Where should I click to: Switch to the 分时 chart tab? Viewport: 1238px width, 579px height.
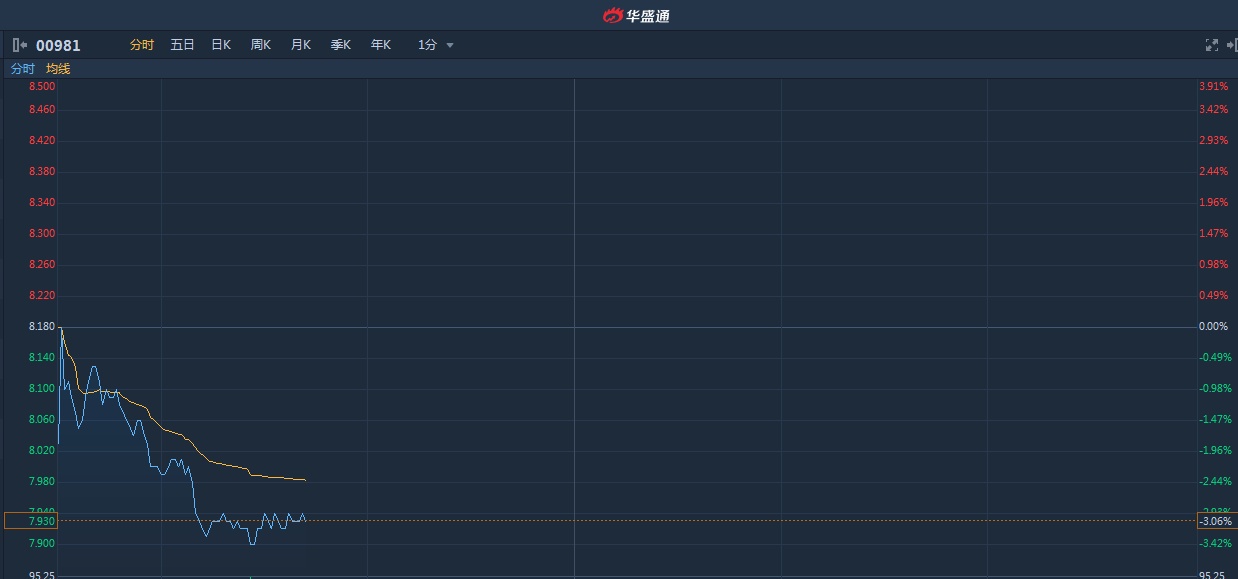(142, 45)
